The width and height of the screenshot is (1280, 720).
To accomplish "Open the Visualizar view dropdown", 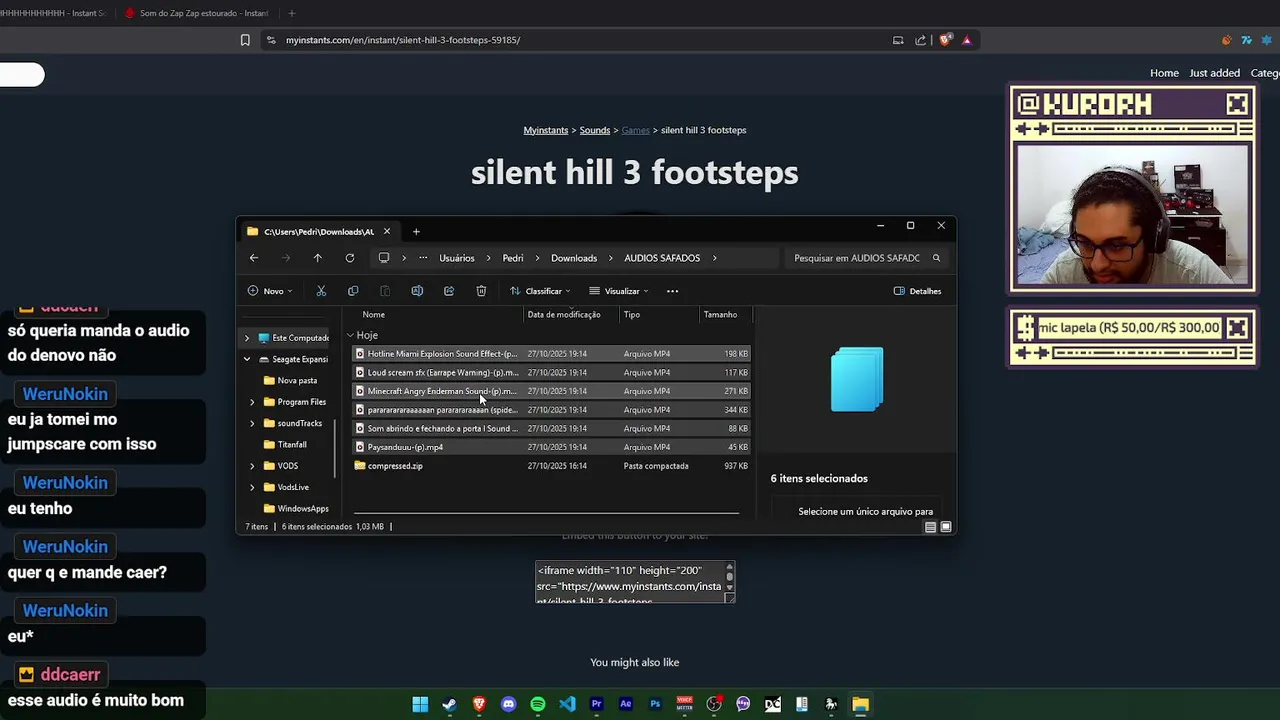I will (x=618, y=291).
